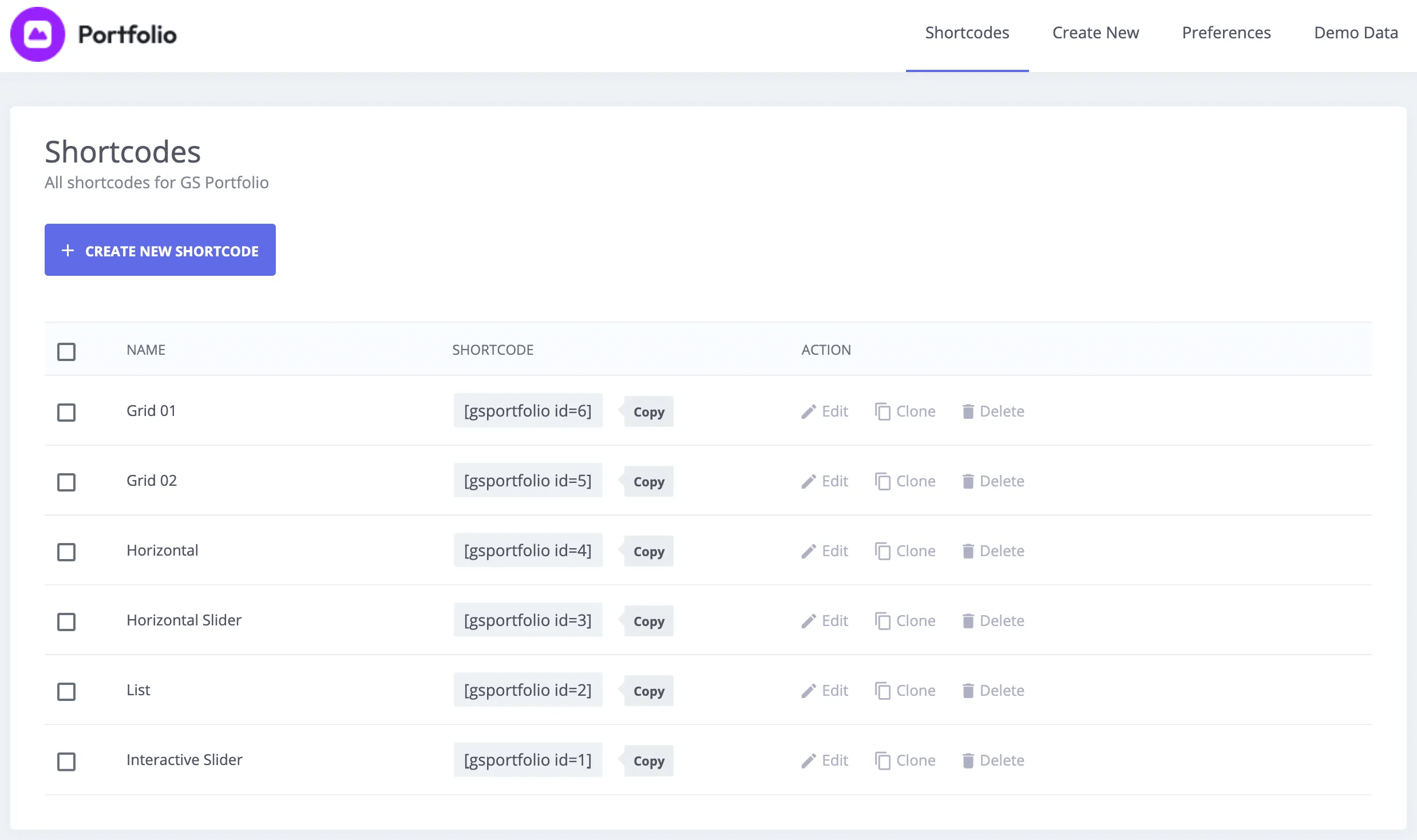Click the purple Portfolio logo icon
Screen dimensions: 1417x840
(x=38, y=34)
